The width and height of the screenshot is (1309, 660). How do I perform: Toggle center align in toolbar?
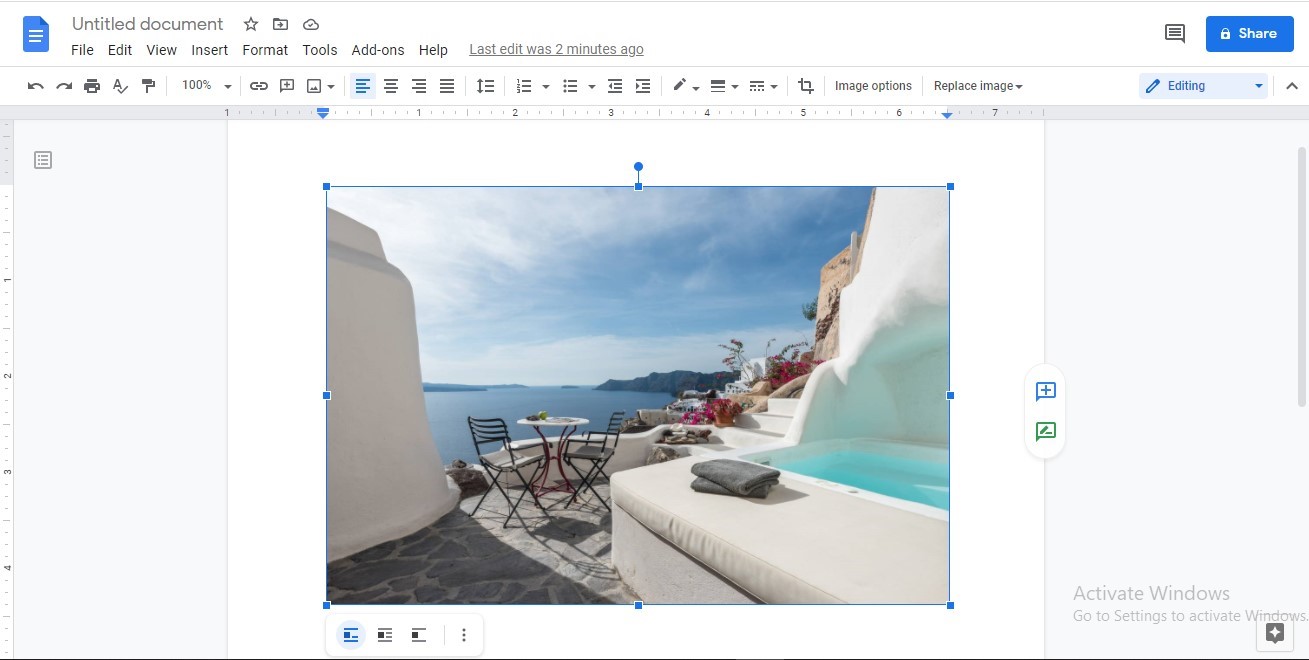(391, 86)
